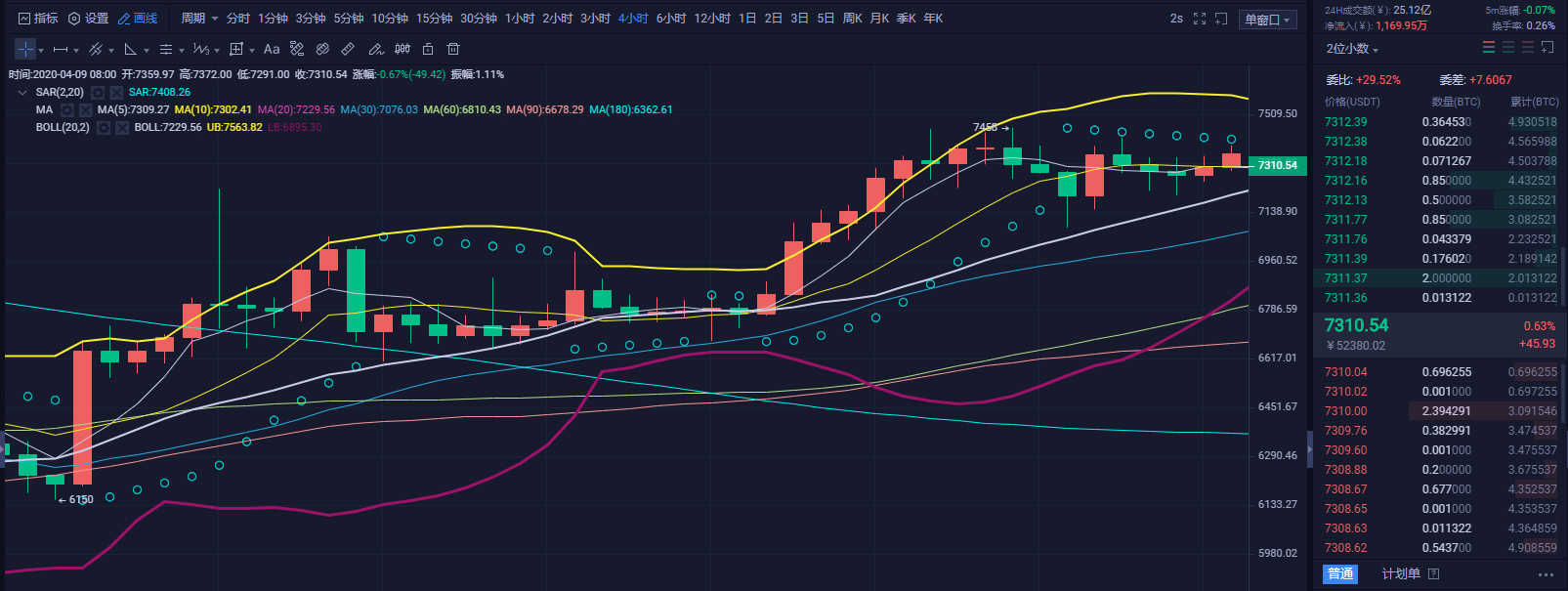Show sell orders only in order book
The width and height of the screenshot is (1568, 591).
pos(1528,48)
